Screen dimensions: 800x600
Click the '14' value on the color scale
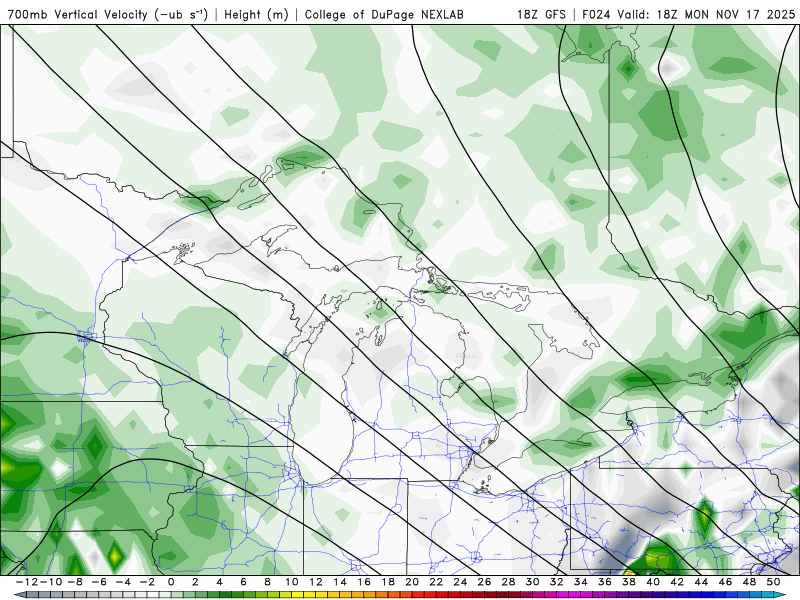point(340,582)
